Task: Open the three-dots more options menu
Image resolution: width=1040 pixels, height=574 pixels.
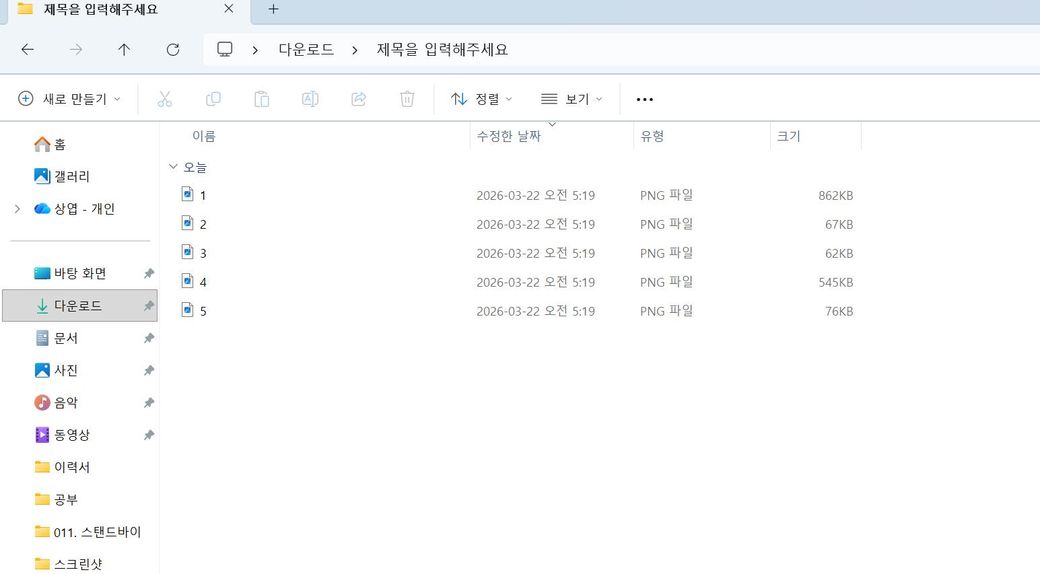Action: click(x=645, y=99)
